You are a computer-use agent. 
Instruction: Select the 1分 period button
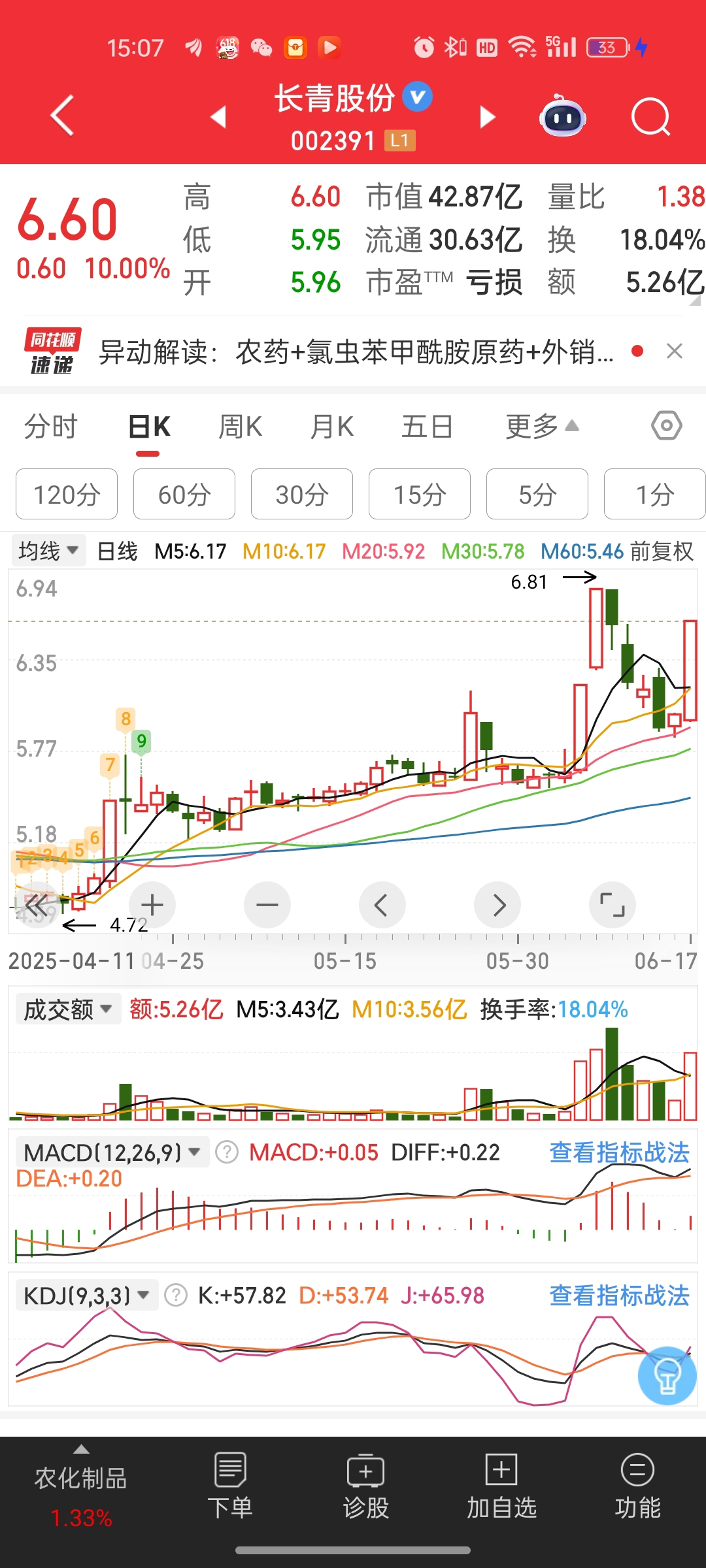(x=654, y=494)
